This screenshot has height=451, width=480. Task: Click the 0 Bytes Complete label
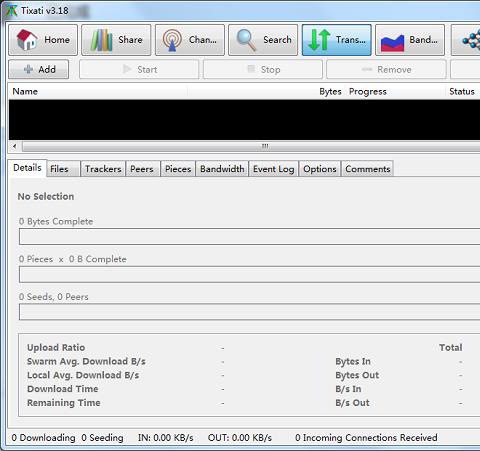coord(56,221)
